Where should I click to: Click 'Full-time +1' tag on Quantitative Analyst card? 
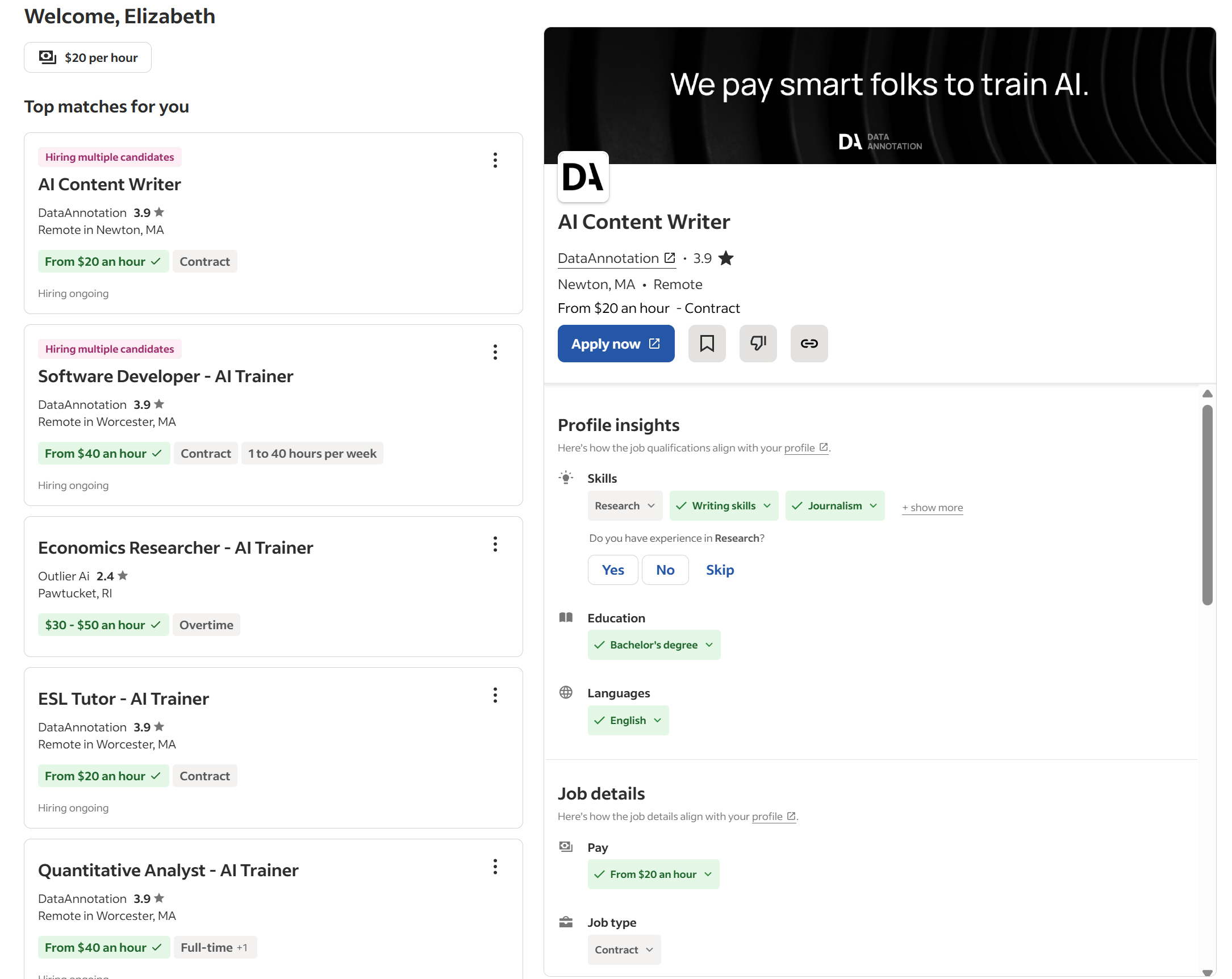[x=215, y=947]
